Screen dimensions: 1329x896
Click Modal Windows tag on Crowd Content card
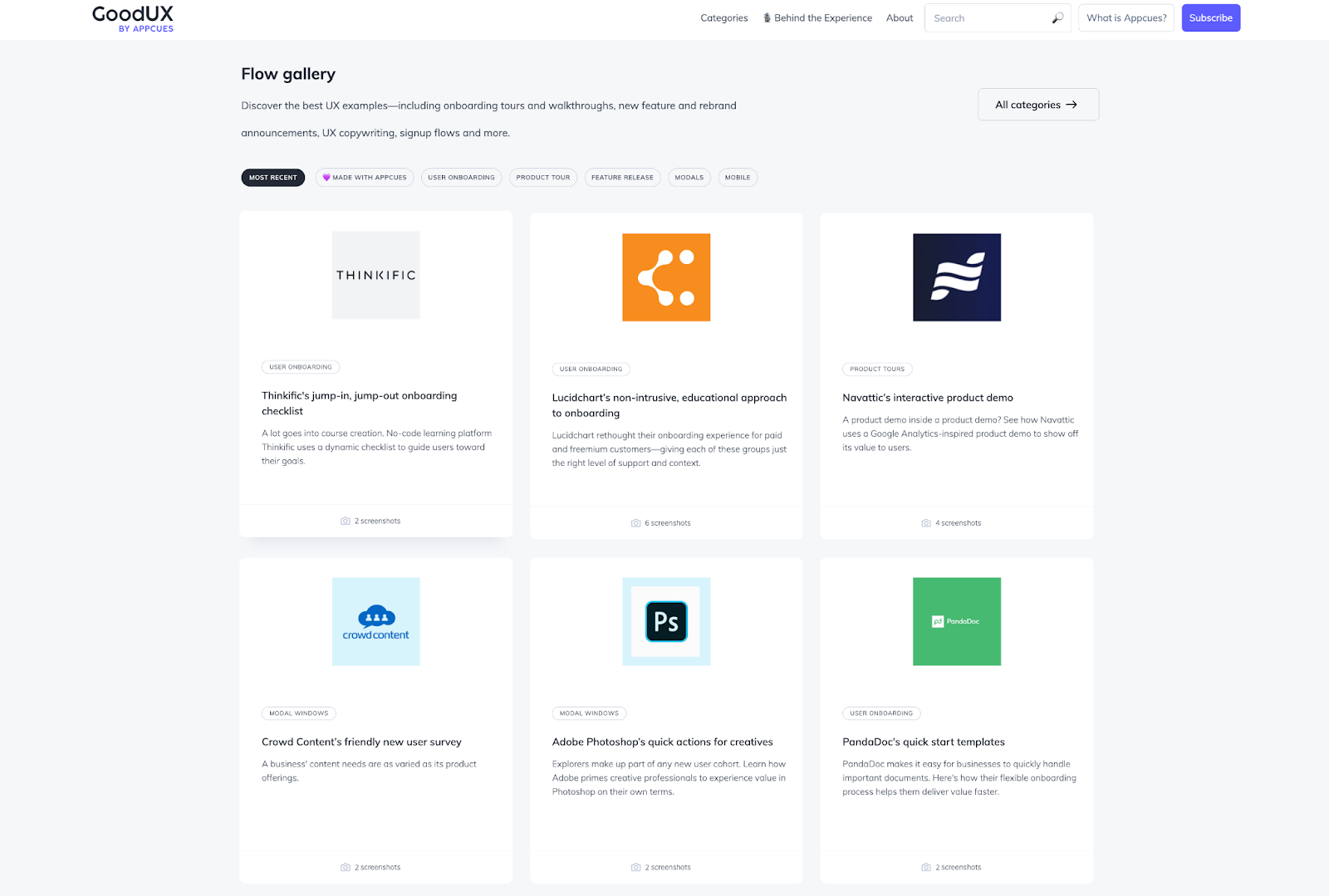coord(299,713)
